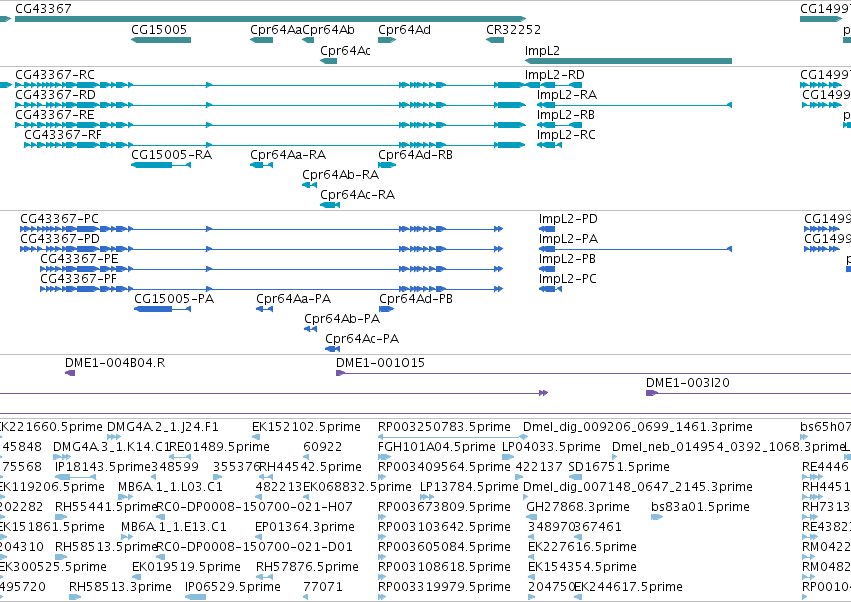The image size is (851, 602).
Task: Select protein Cpr64Ab-PA
Action: pyautogui.click(x=342, y=319)
